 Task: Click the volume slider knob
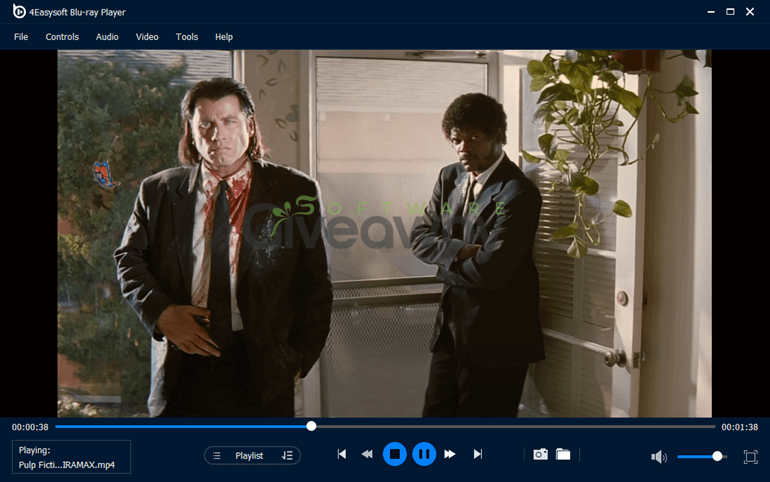[717, 456]
